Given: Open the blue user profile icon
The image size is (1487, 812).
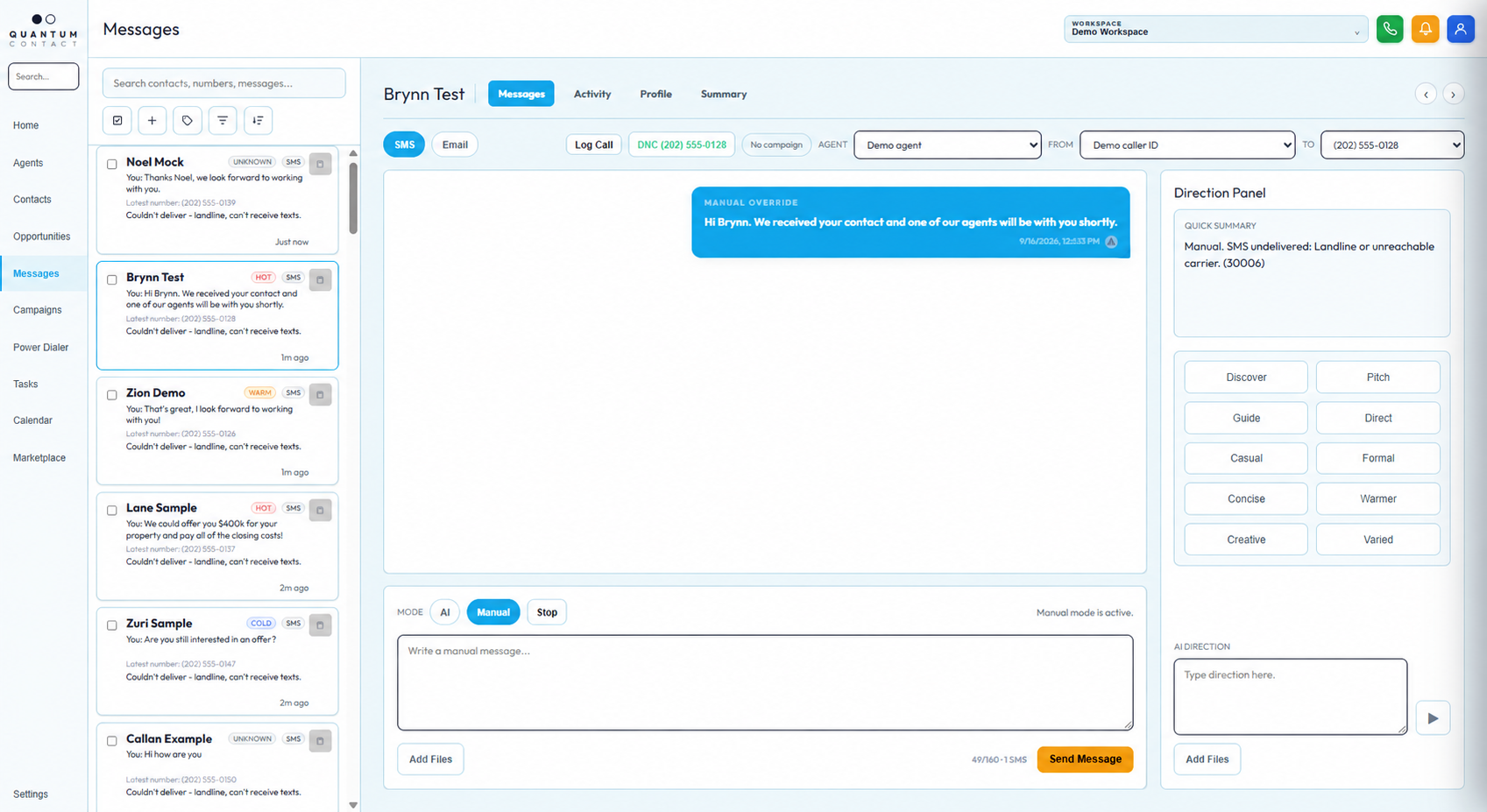Looking at the screenshot, I should point(1461,29).
